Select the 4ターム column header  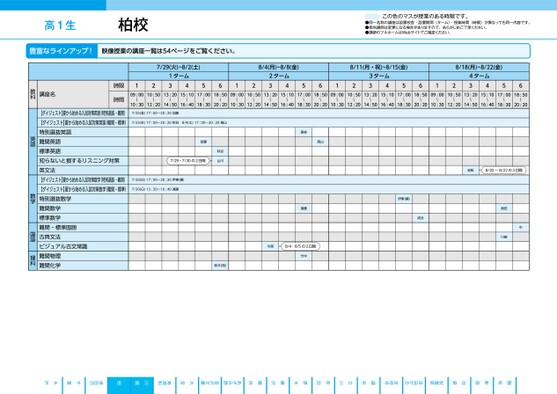pyautogui.click(x=479, y=76)
